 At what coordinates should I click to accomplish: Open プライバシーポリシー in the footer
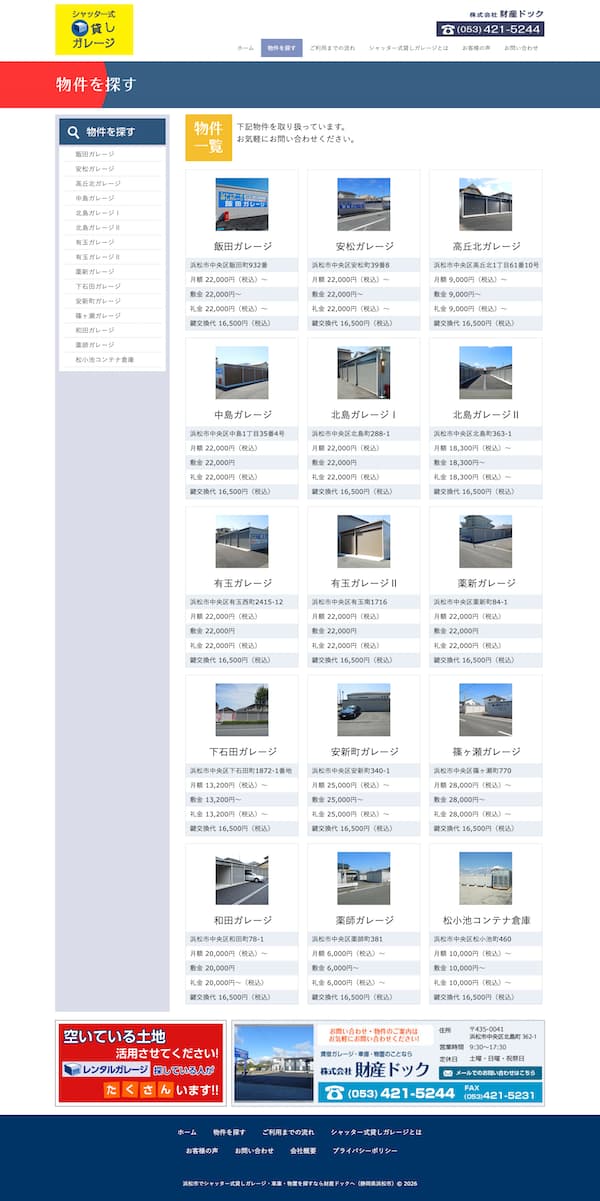pyautogui.click(x=365, y=1151)
